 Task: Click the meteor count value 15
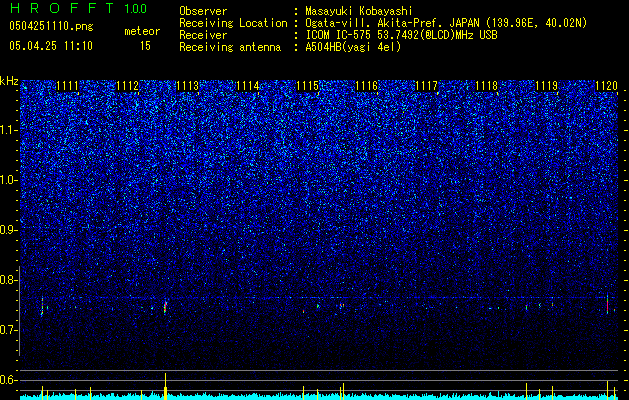point(145,46)
